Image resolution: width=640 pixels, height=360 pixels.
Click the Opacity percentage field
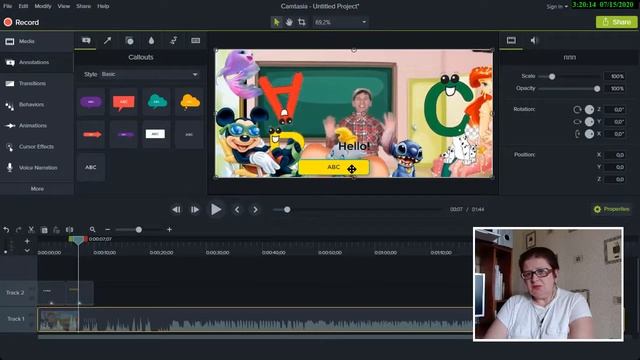pos(614,89)
